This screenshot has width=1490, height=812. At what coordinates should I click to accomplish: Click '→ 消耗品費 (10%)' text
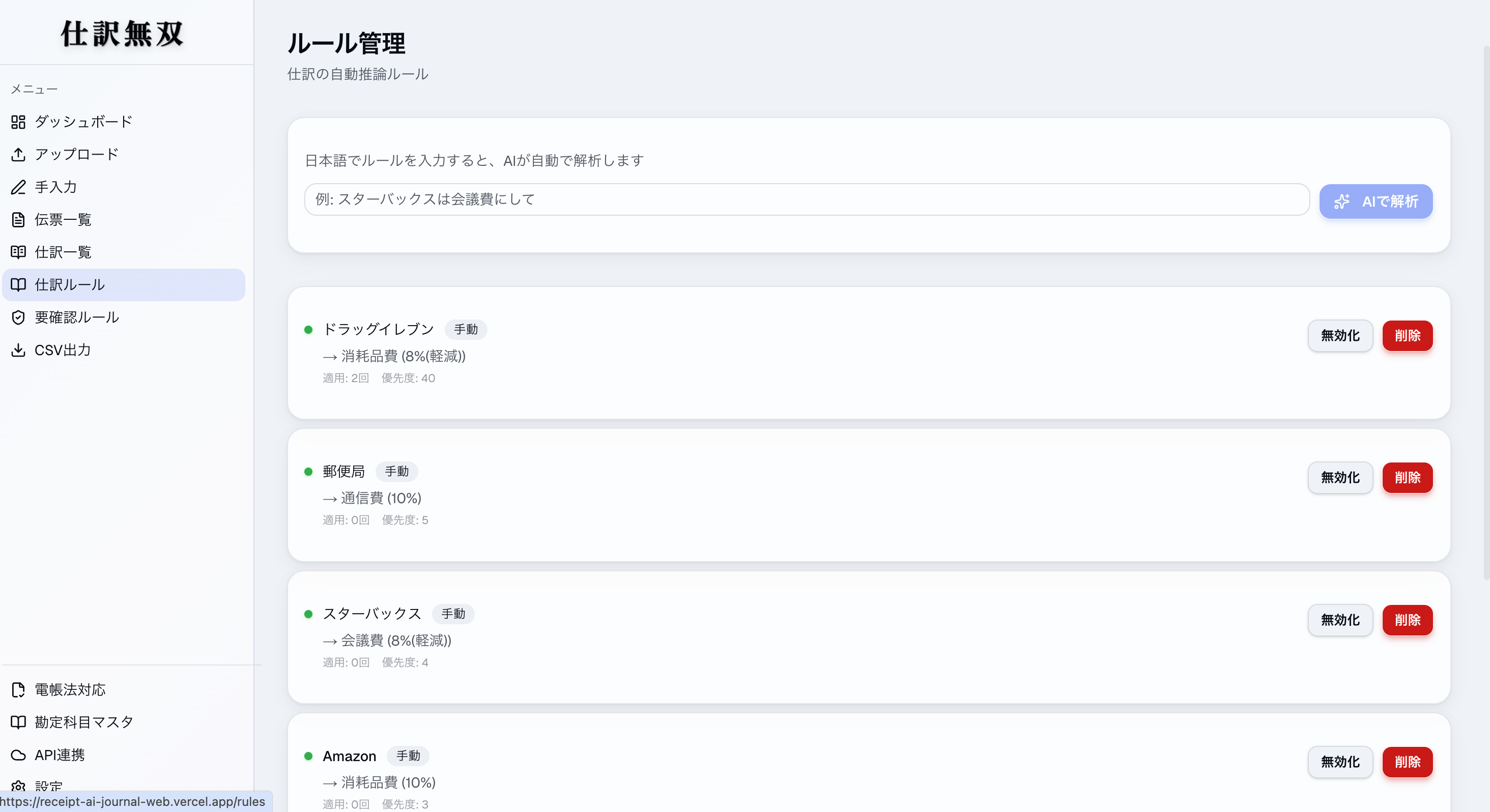[x=379, y=783]
